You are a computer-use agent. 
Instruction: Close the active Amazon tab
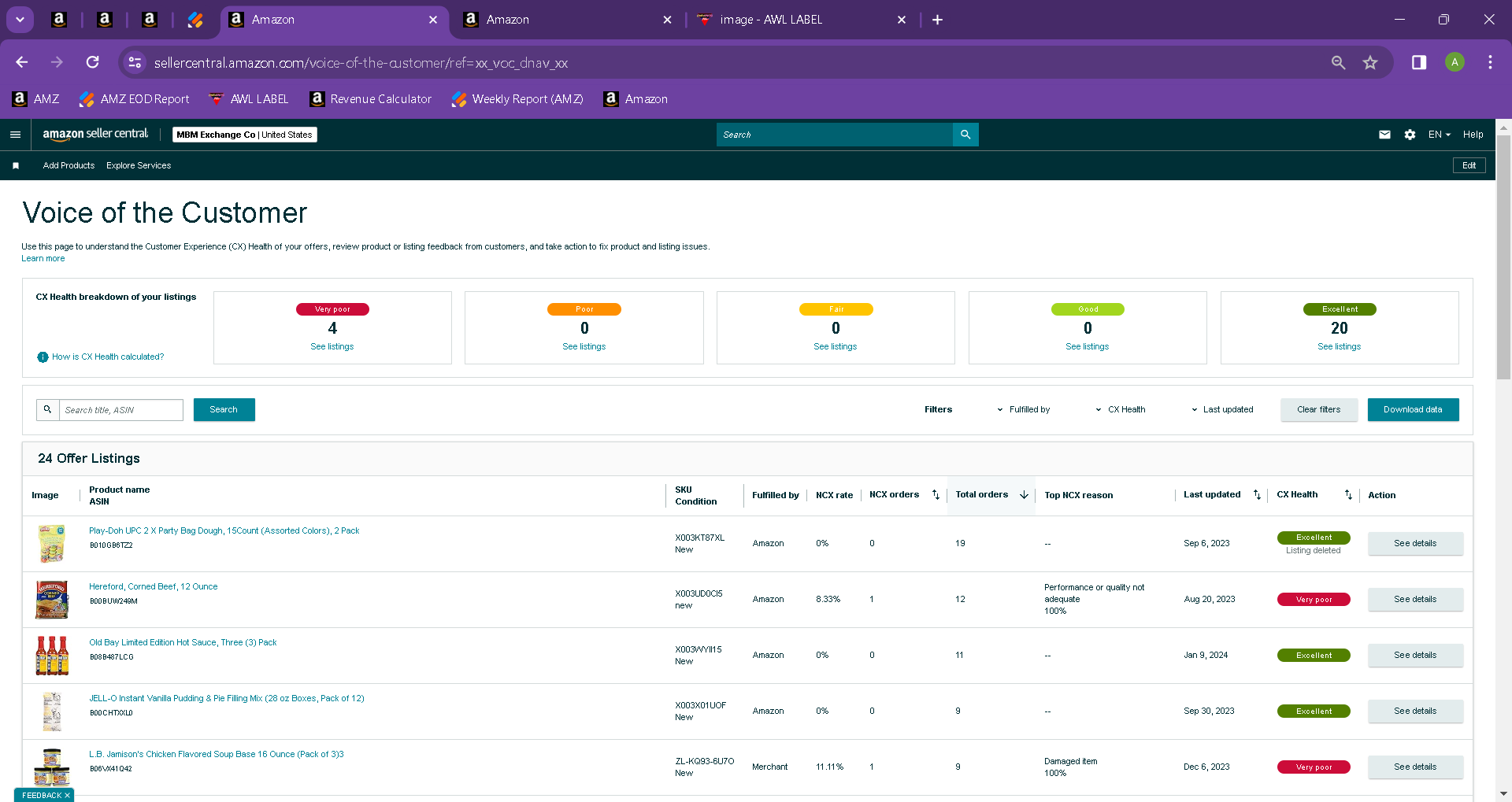click(433, 20)
